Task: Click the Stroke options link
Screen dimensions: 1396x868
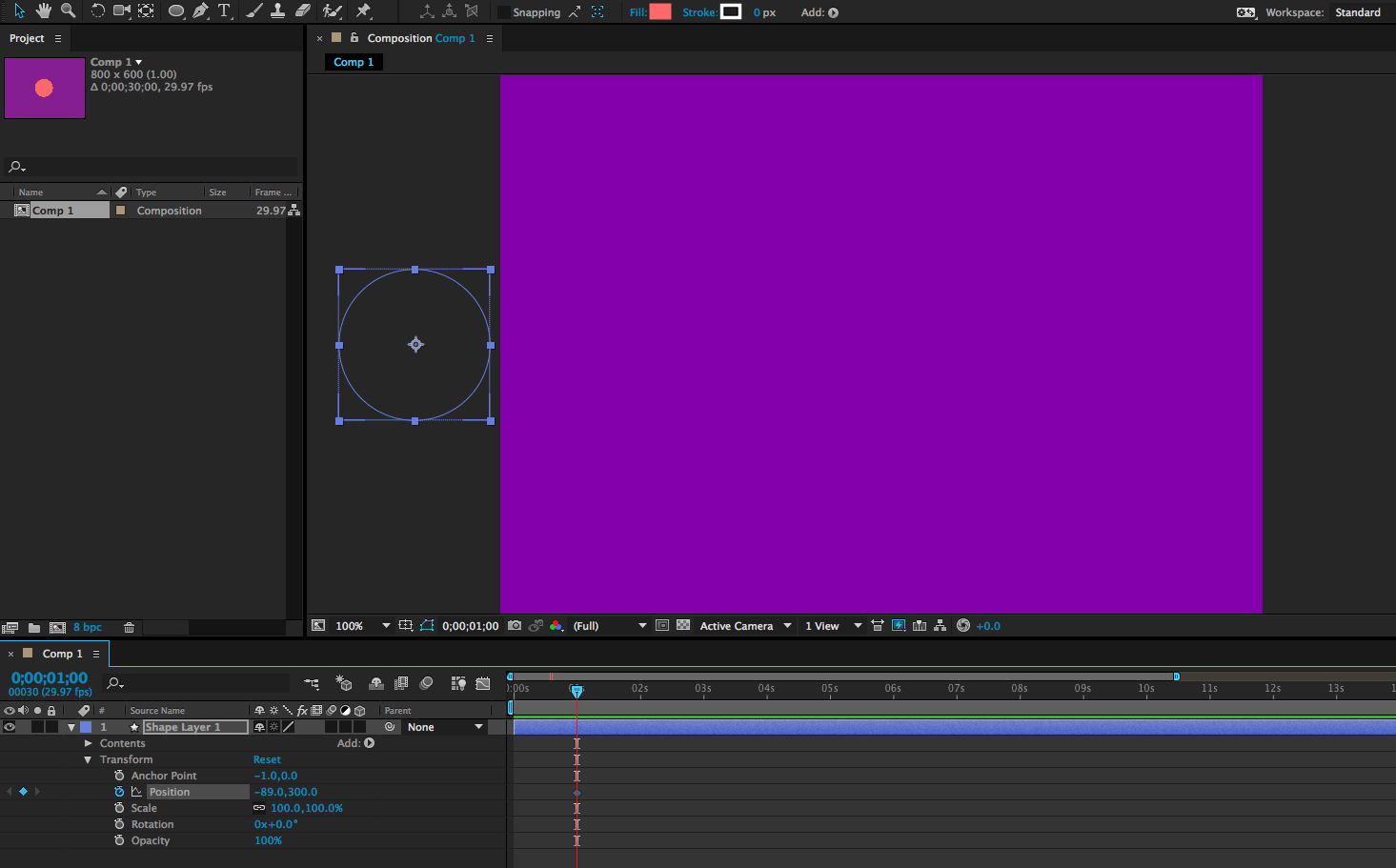Action: (x=699, y=12)
